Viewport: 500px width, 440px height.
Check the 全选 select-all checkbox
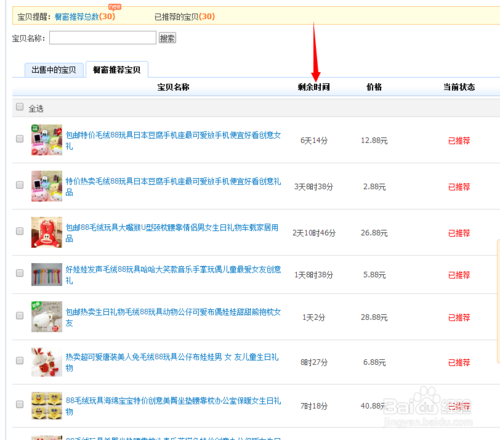[20, 107]
